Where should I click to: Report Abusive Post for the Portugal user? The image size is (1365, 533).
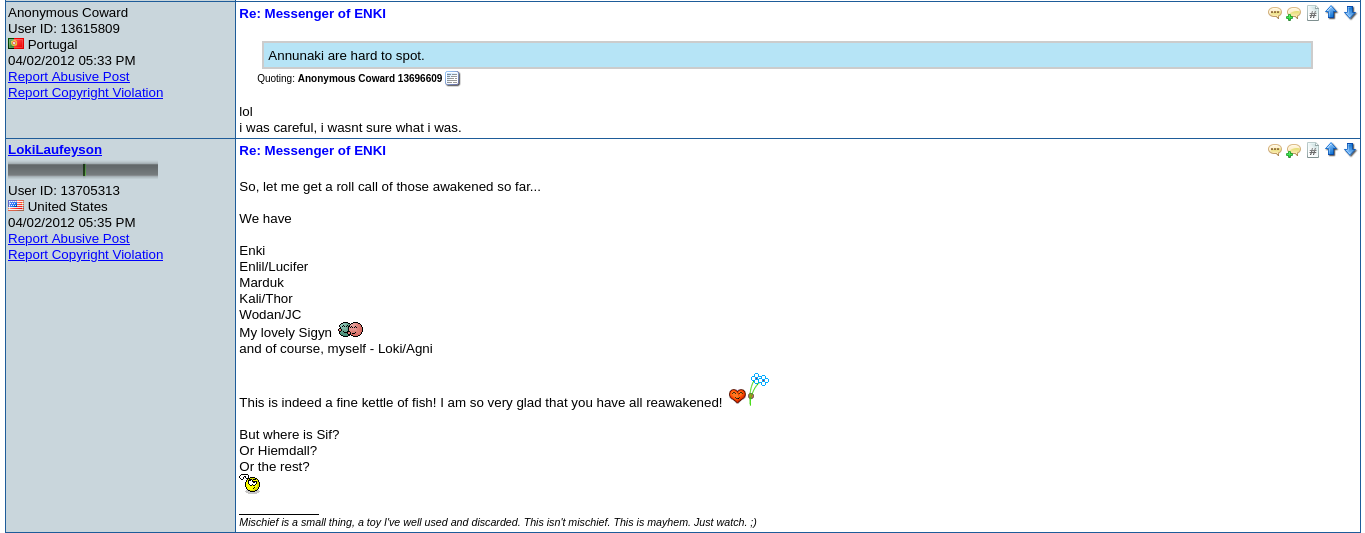[x=69, y=77]
